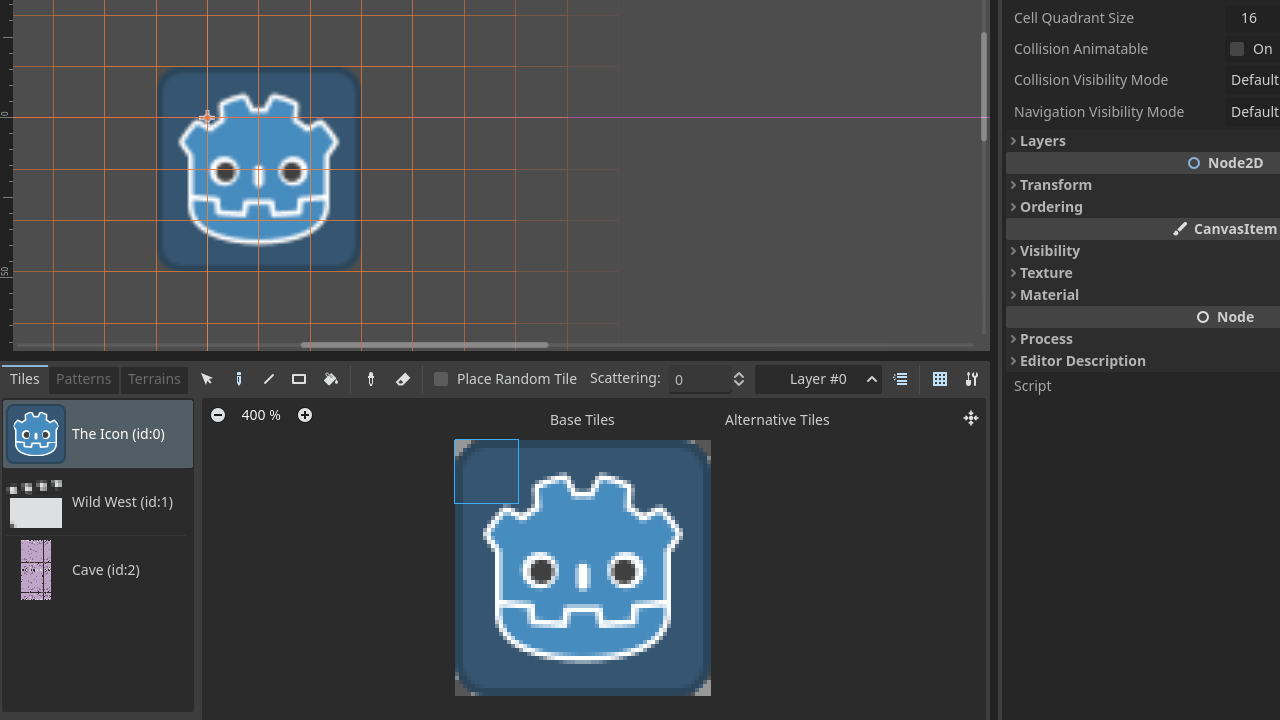
Task: Choose the Cave (id:2) tile source
Action: 98,570
